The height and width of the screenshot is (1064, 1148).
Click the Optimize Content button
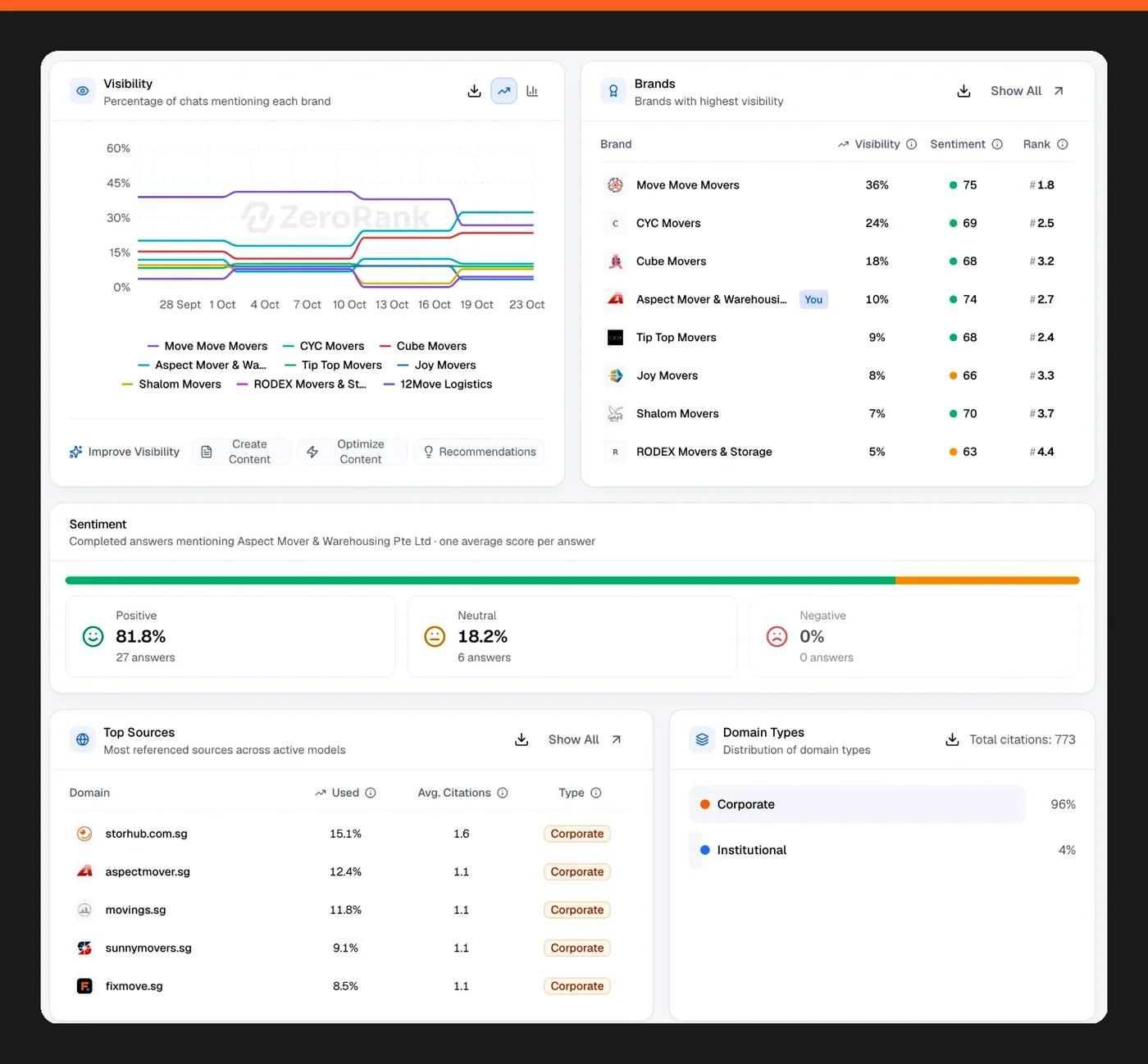(x=352, y=452)
